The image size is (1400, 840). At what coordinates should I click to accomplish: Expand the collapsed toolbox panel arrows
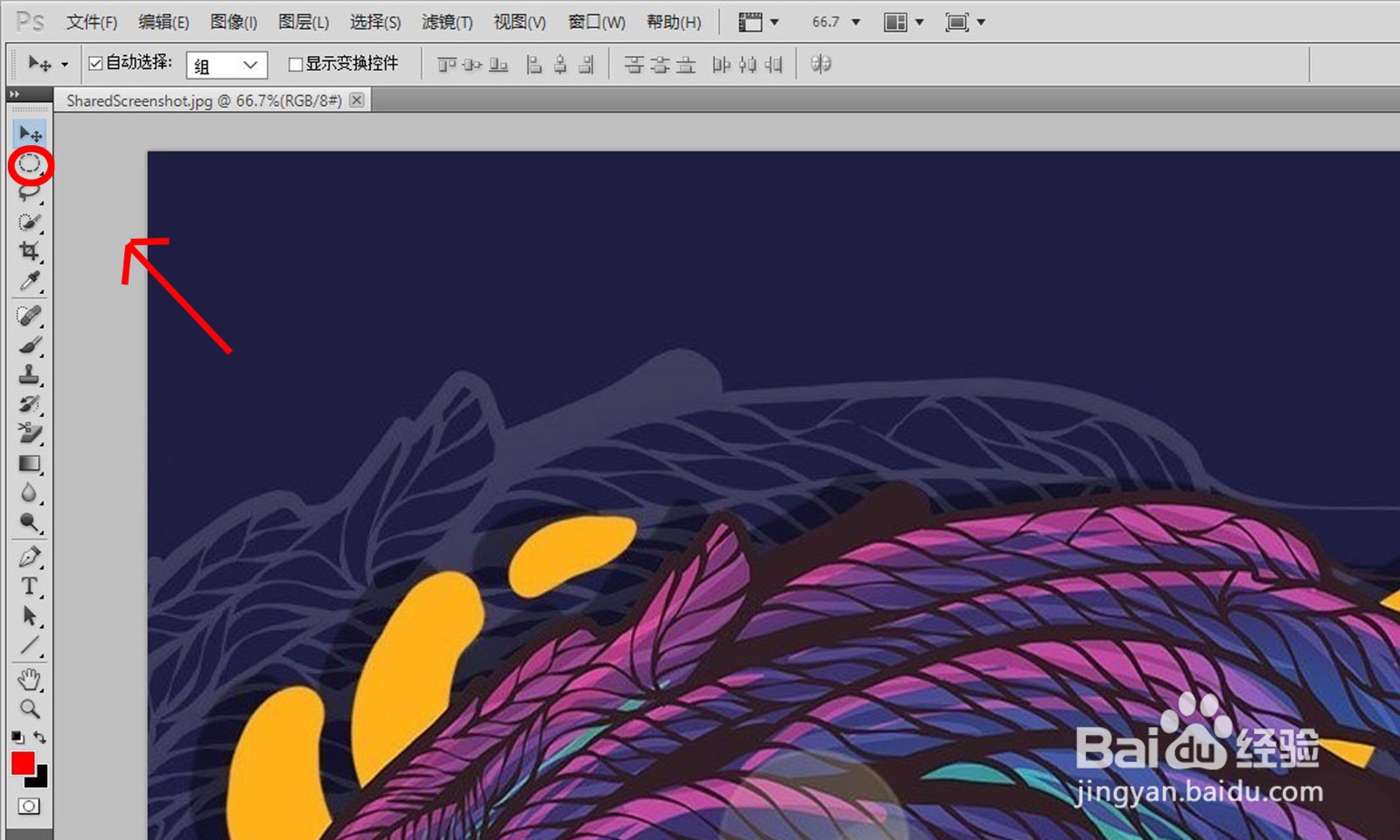[14, 94]
